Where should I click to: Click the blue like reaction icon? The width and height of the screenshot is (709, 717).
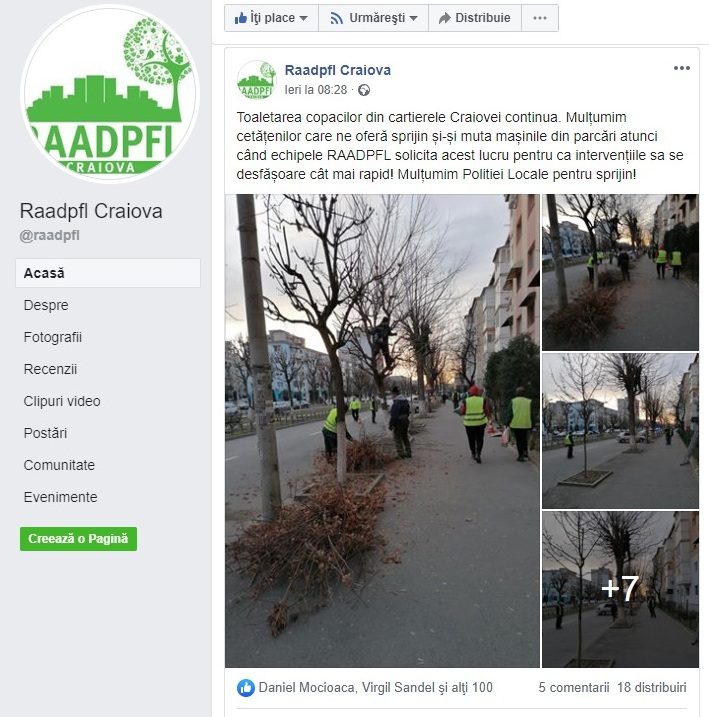(x=245, y=688)
